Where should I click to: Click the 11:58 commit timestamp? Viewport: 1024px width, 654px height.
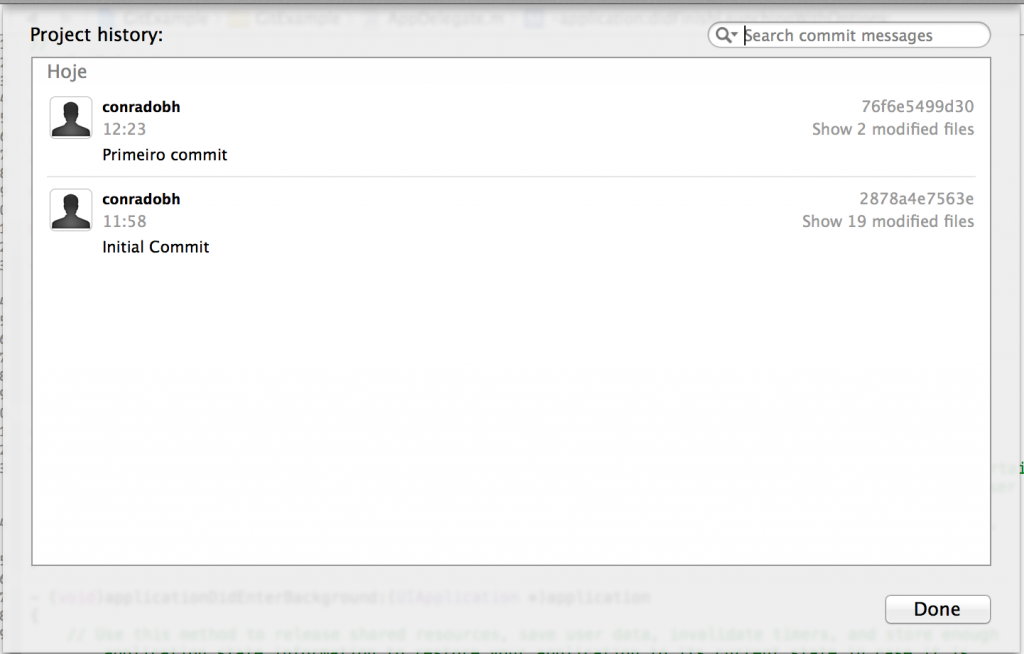pos(124,221)
